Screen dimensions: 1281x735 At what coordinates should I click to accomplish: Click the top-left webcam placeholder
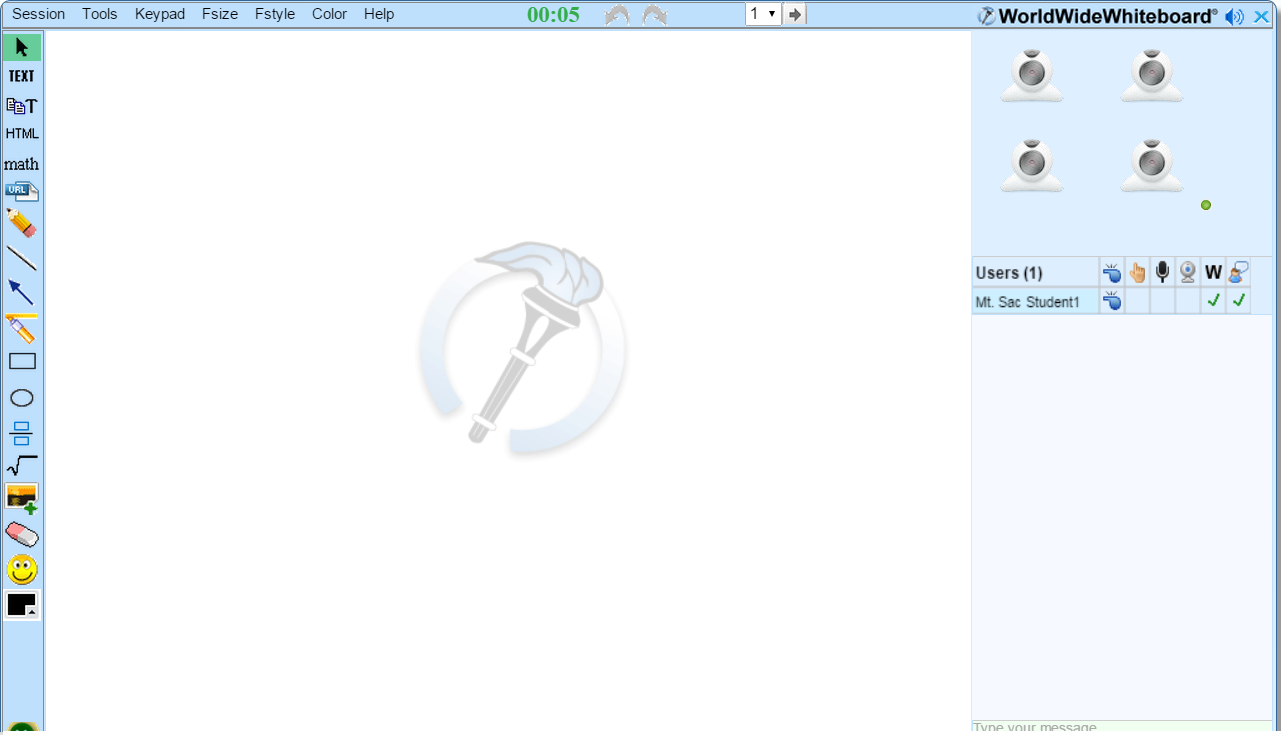coord(1033,76)
